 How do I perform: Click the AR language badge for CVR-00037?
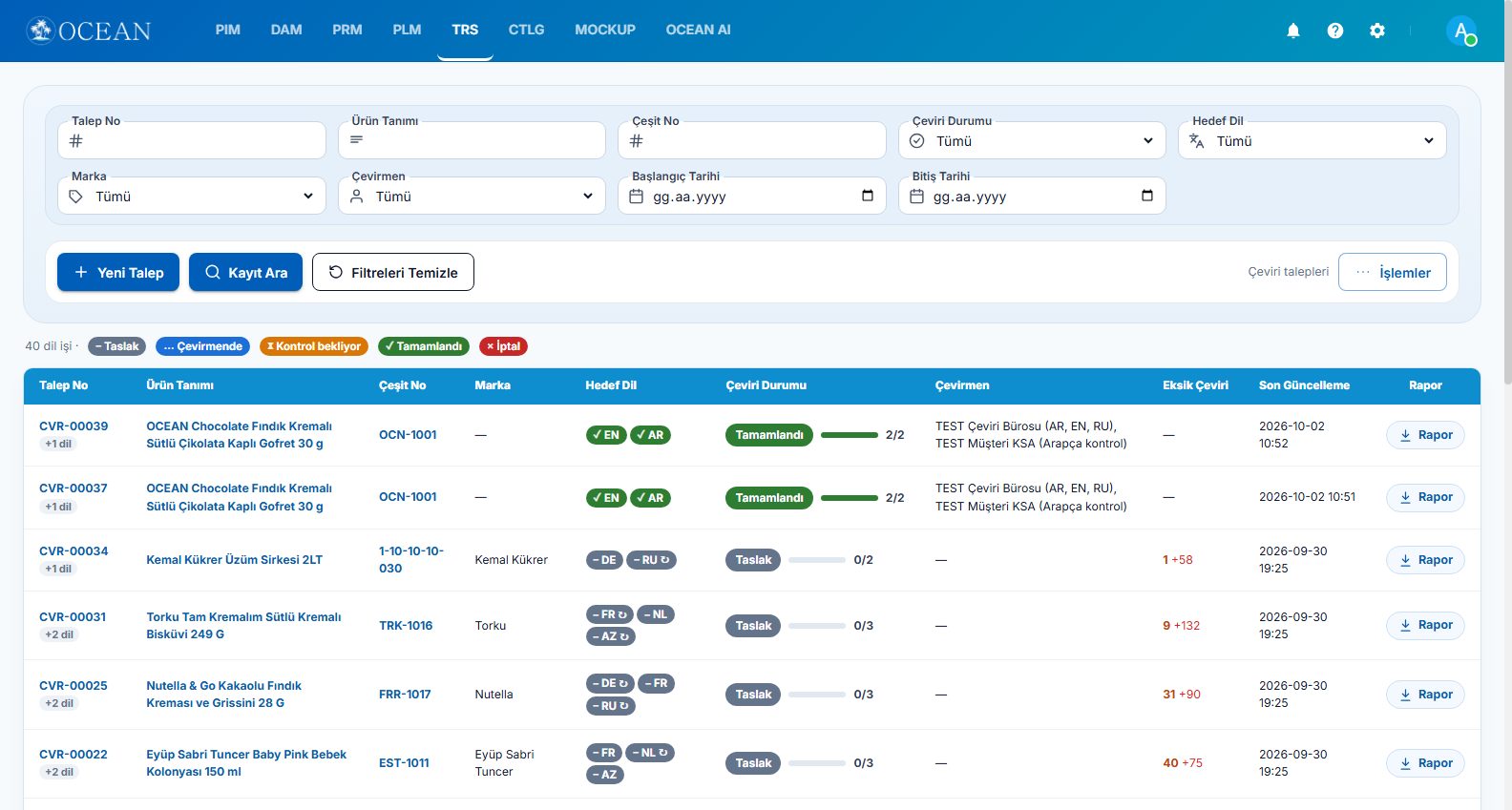(650, 498)
